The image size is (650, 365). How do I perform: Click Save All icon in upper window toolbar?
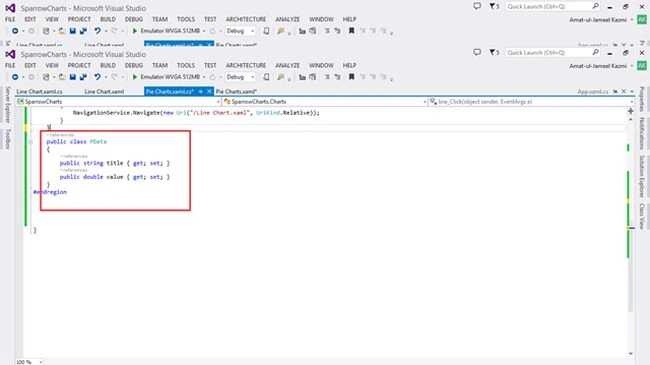(83, 31)
